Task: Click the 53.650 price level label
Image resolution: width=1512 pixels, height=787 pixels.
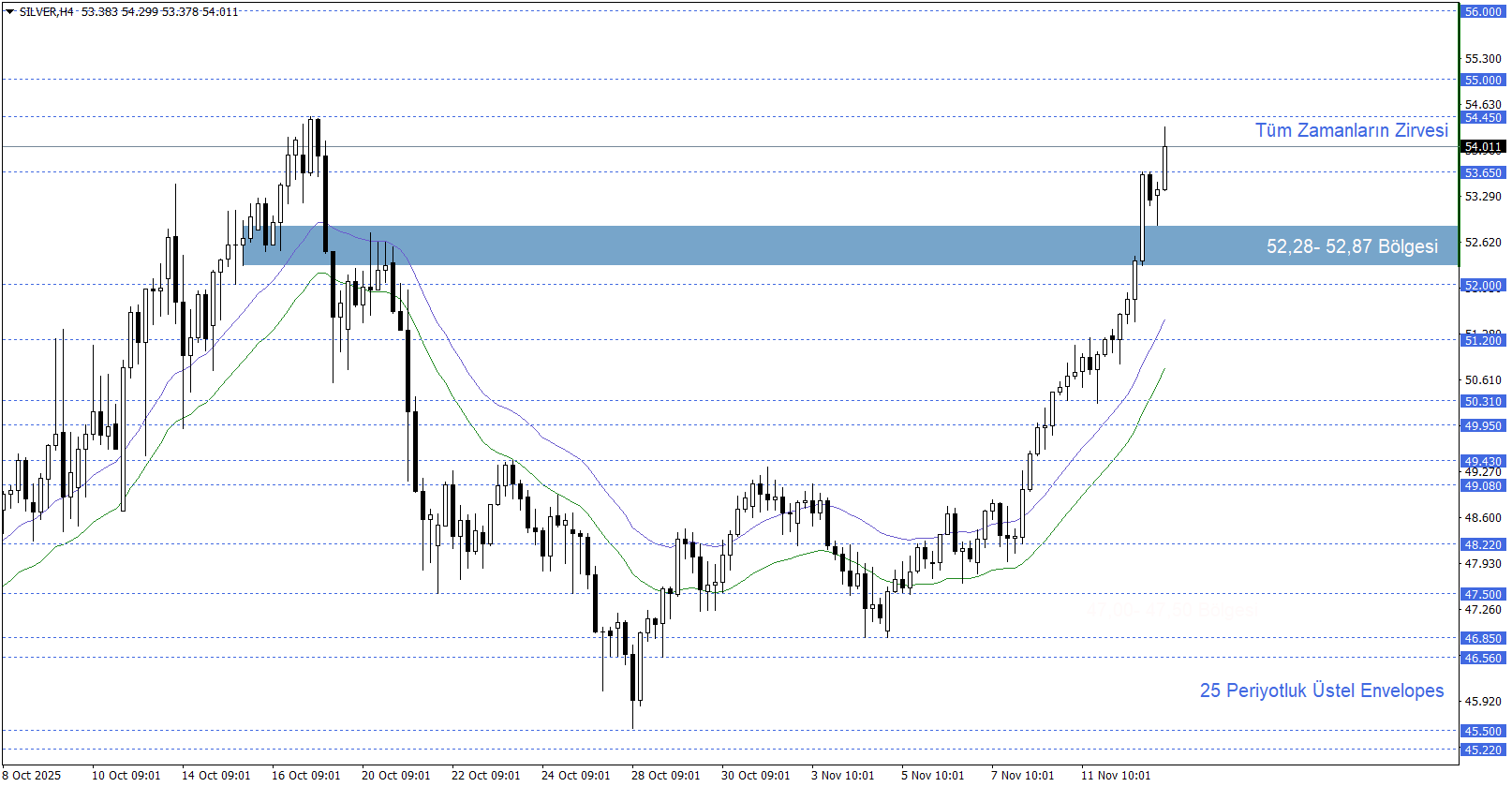Action: pyautogui.click(x=1483, y=173)
